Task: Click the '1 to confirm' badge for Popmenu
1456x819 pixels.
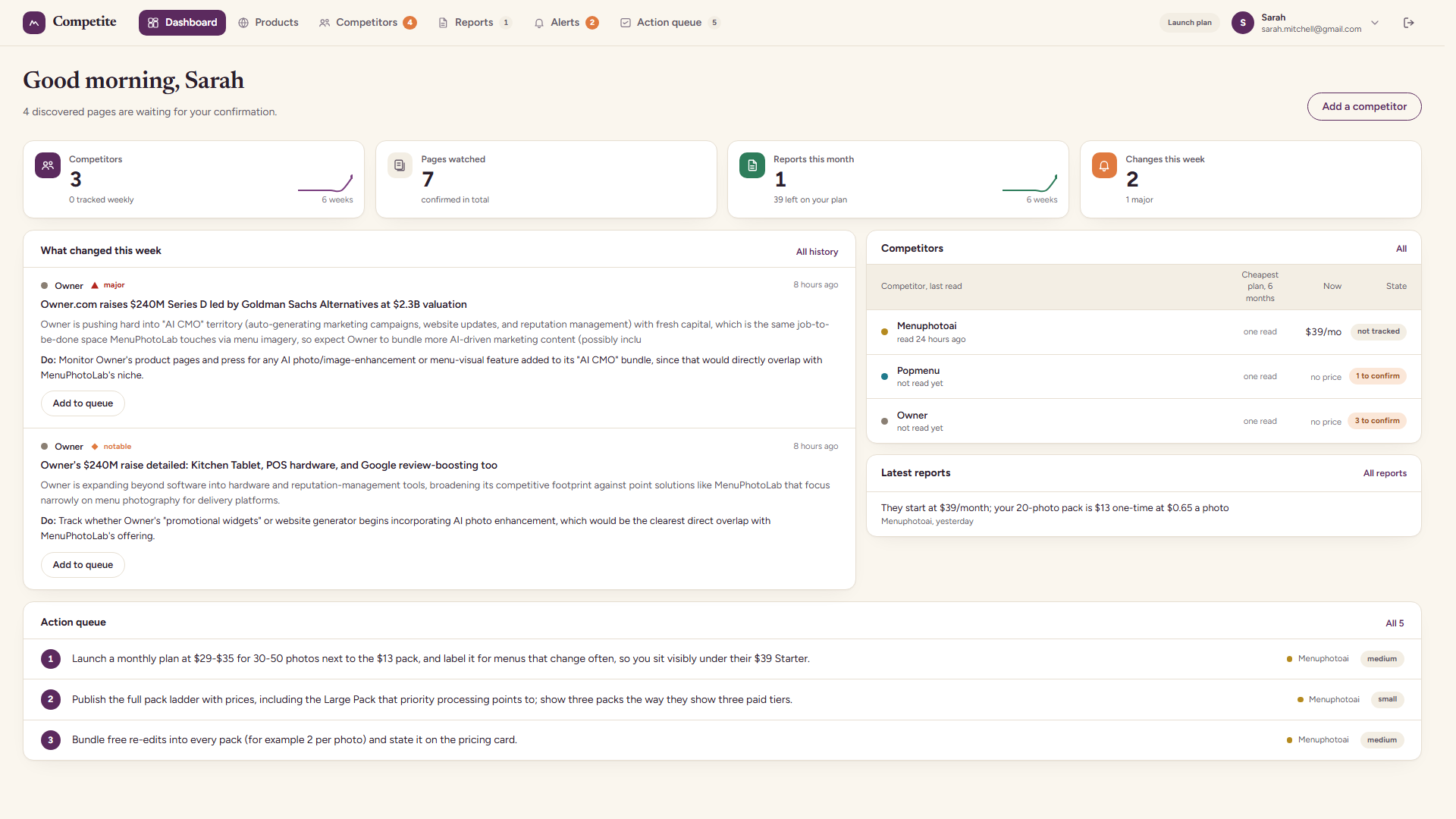Action: tap(1378, 376)
